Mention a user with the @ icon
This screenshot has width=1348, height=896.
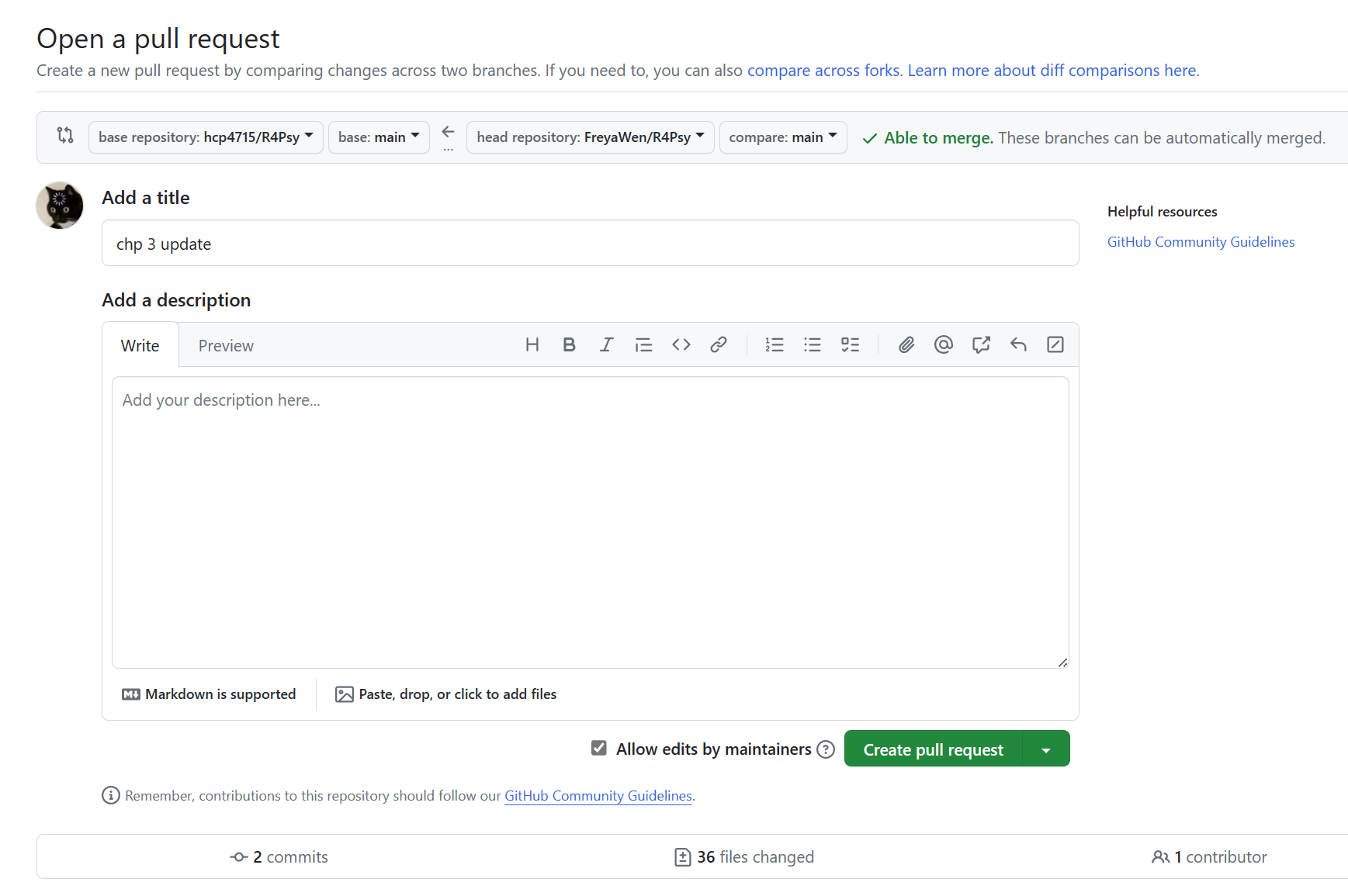(x=943, y=345)
